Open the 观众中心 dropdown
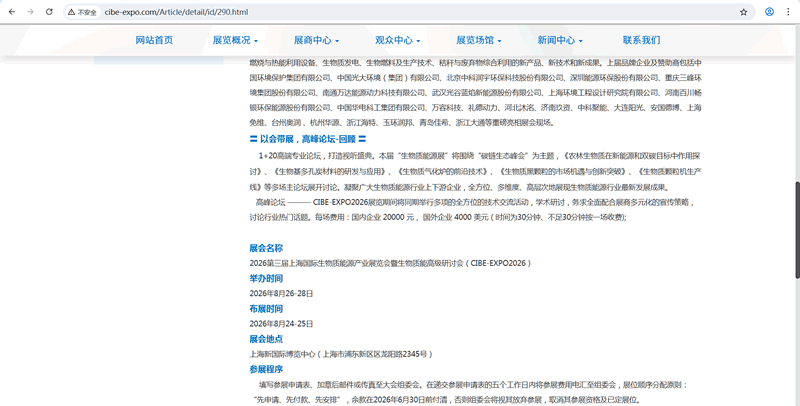The width and height of the screenshot is (800, 406). (x=397, y=40)
